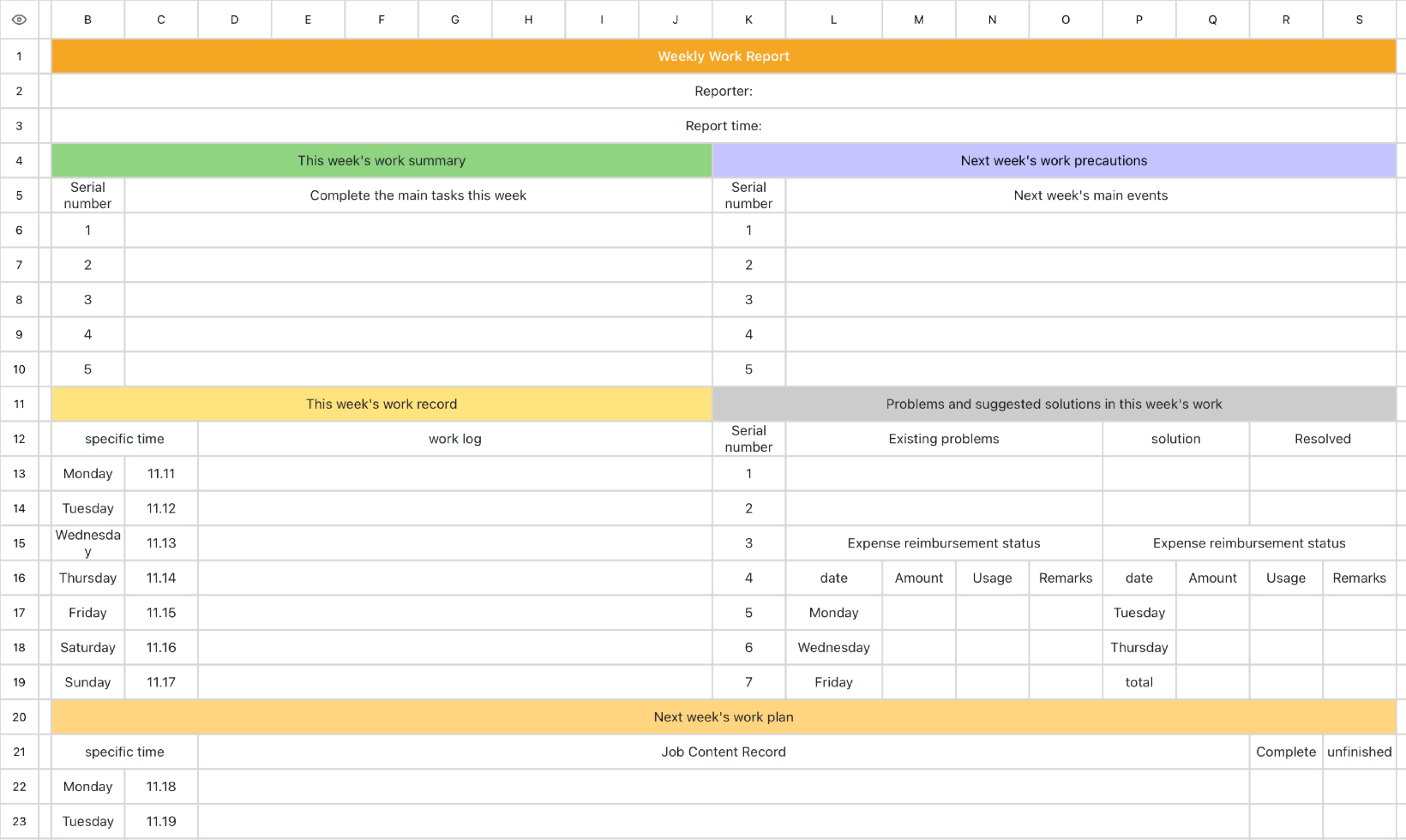The image size is (1406, 840).
Task: Click the 'Wednesday' cell in column B
Action: [88, 544]
